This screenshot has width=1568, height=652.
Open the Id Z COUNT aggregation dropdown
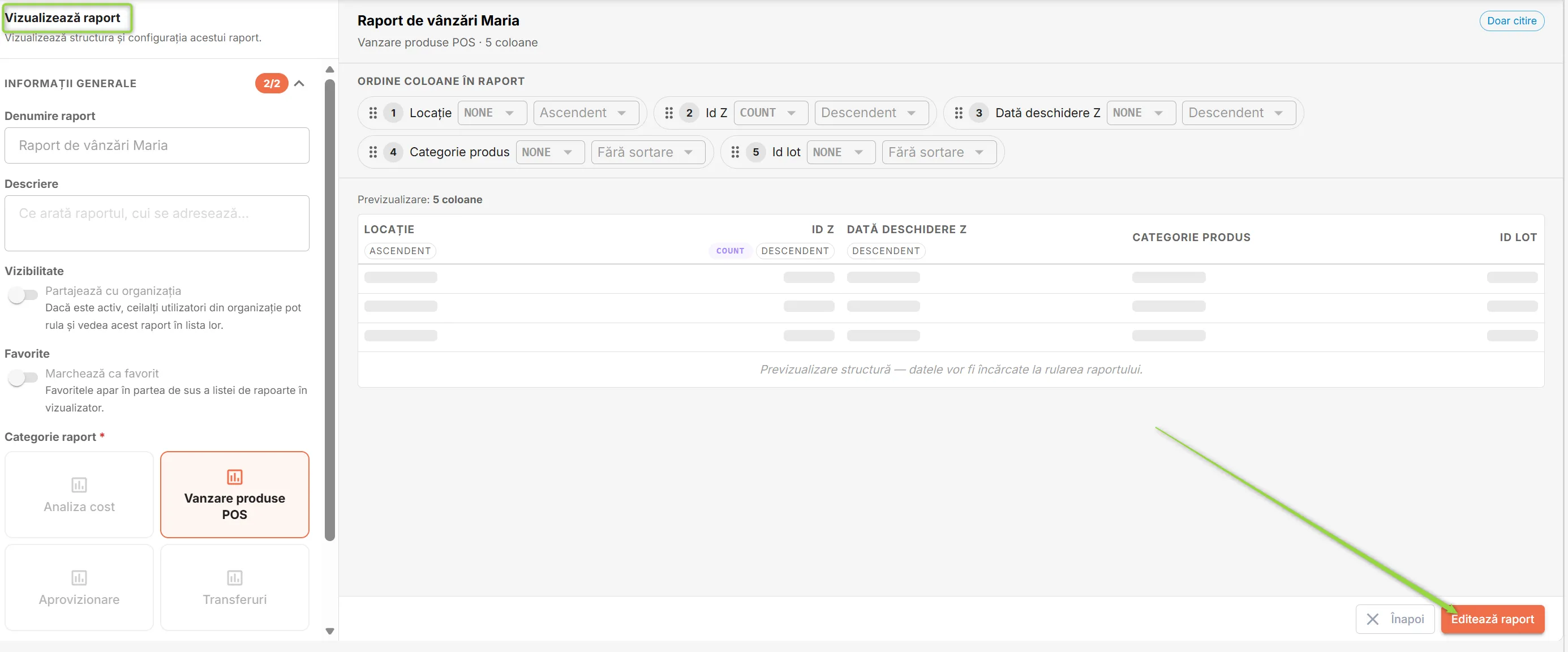click(x=771, y=113)
